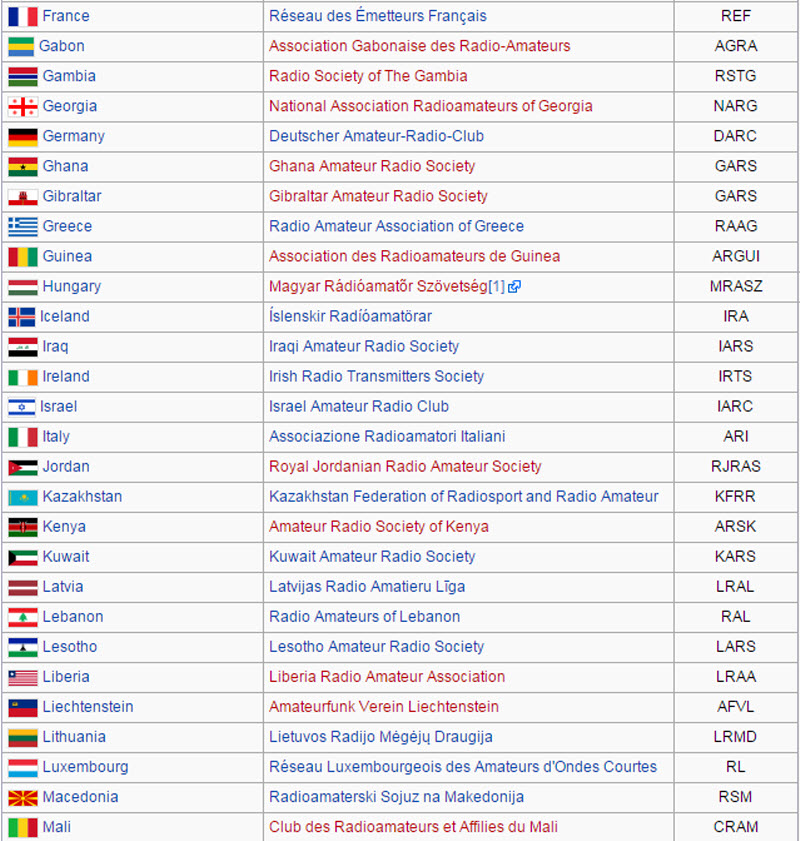Viewport: 800px width, 841px height.
Task: Open the Amateur Radio Society of Kenya link
Action: pyautogui.click(x=379, y=527)
